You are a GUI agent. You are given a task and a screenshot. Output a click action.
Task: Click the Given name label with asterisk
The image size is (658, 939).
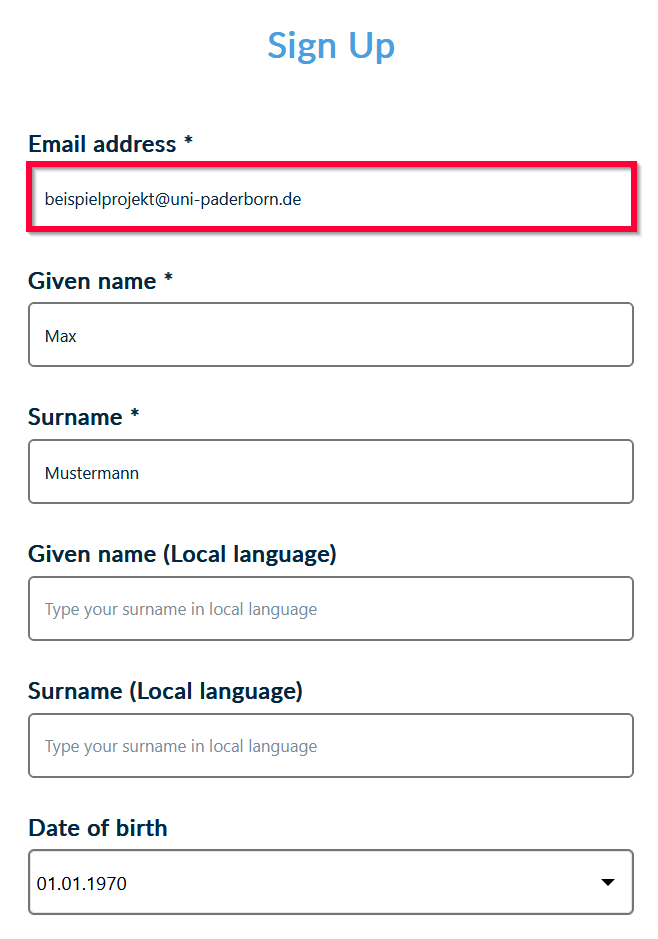click(x=92, y=281)
